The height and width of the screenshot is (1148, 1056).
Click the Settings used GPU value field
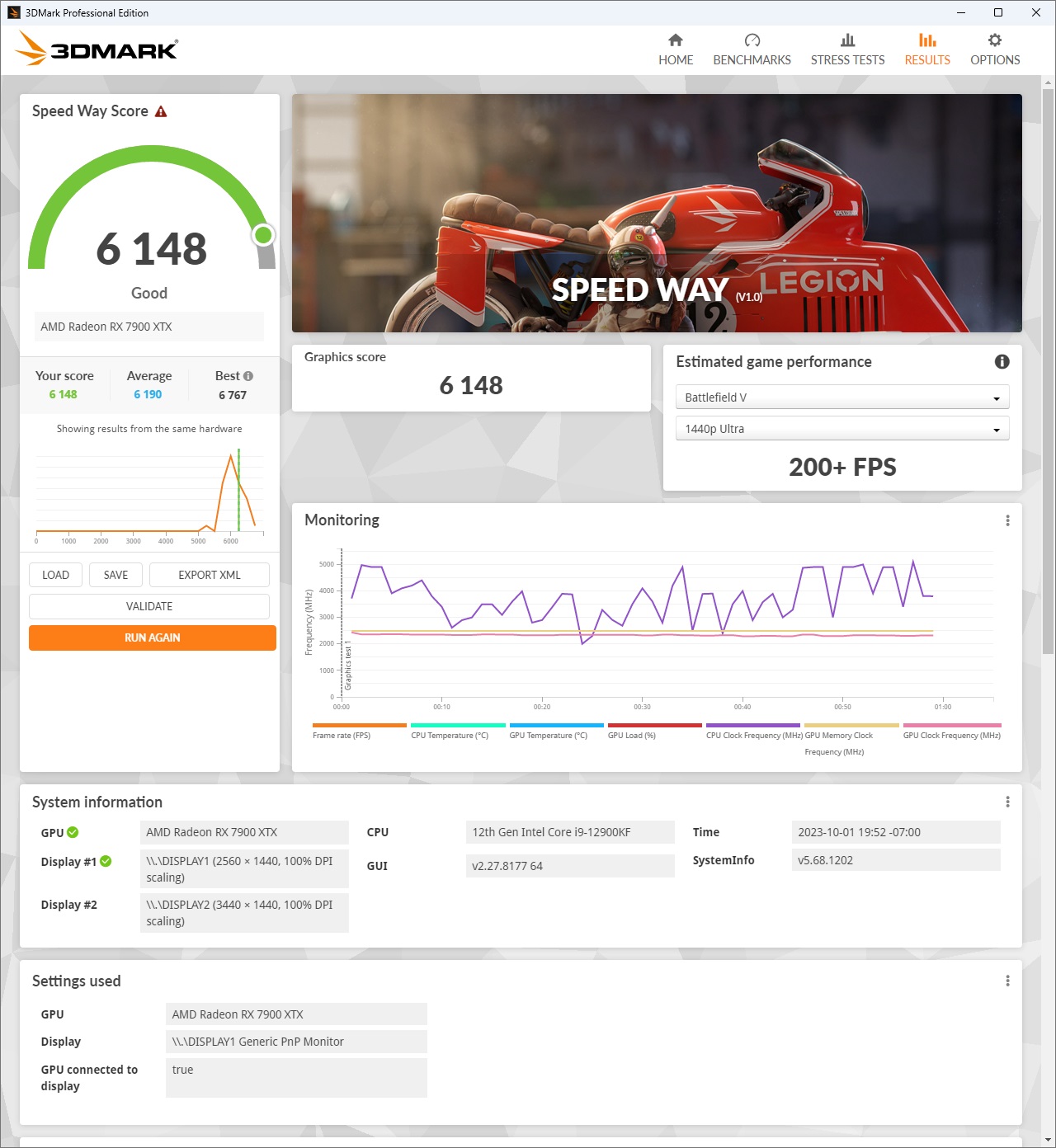(x=296, y=1014)
